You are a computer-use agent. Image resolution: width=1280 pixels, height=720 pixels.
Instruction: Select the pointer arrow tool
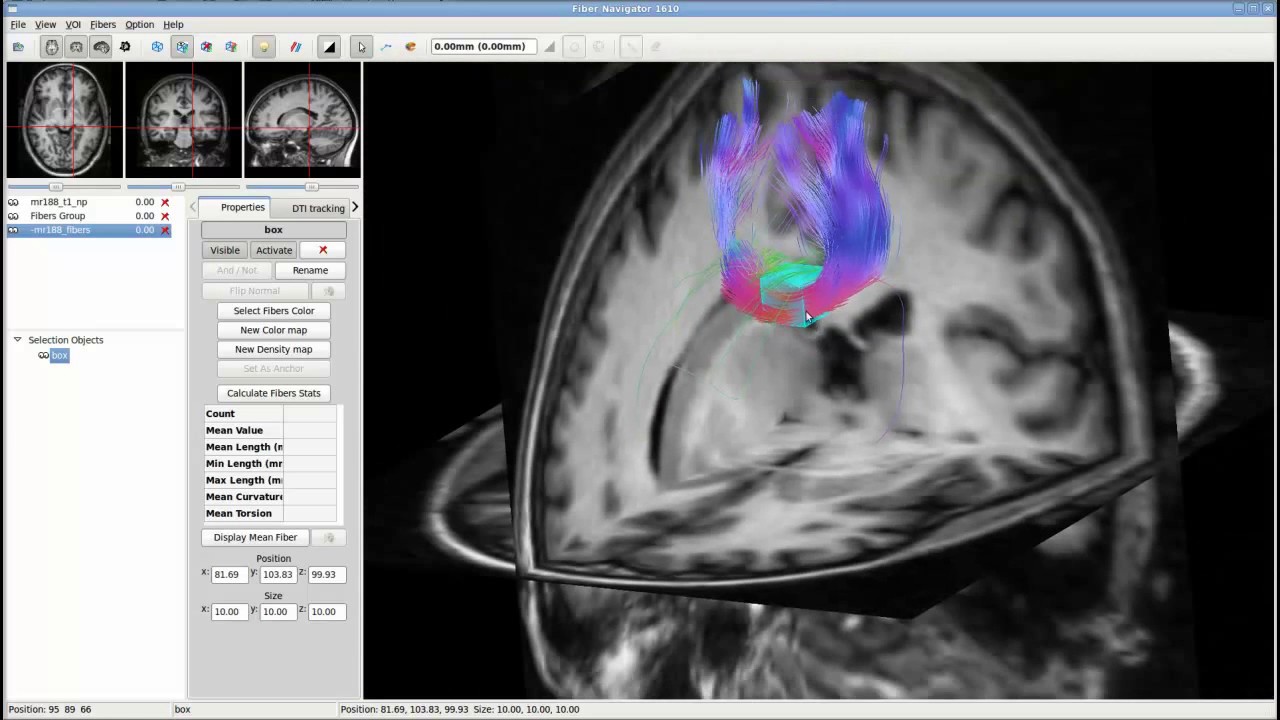click(x=361, y=47)
